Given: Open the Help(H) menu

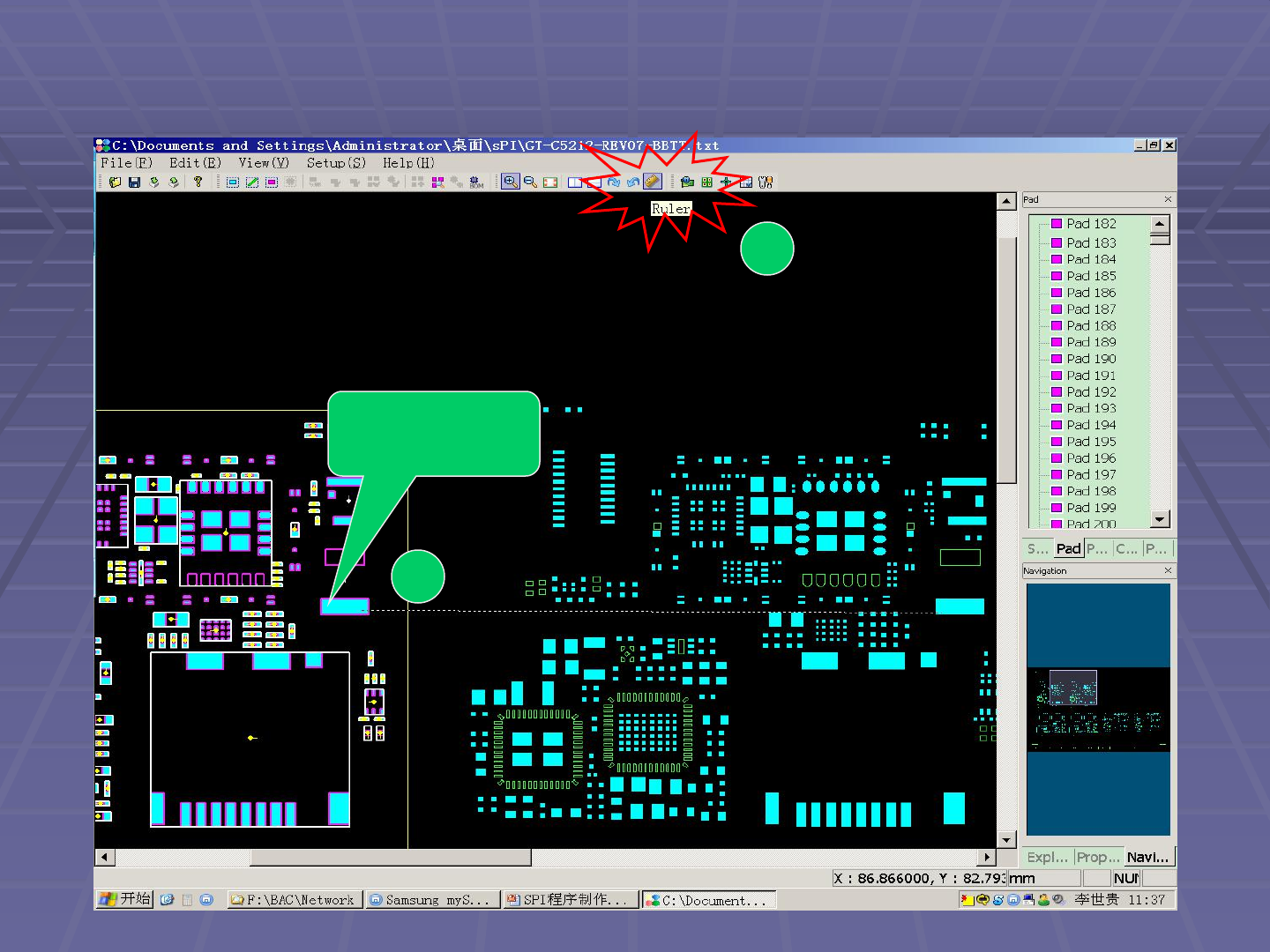Looking at the screenshot, I should point(408,163).
